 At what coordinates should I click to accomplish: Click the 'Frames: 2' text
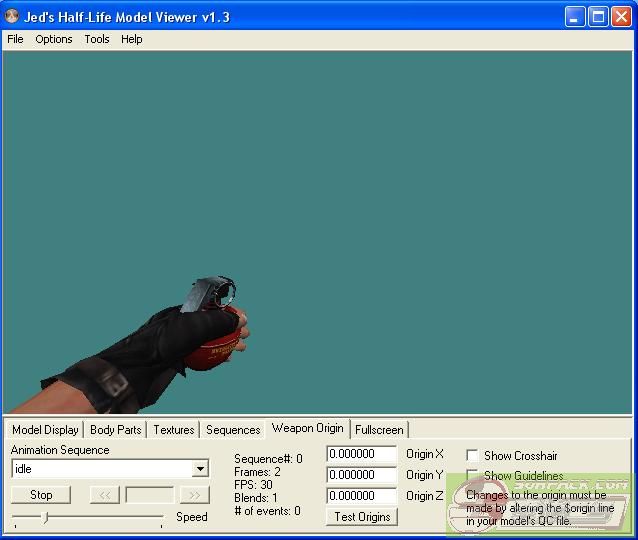pos(257,472)
